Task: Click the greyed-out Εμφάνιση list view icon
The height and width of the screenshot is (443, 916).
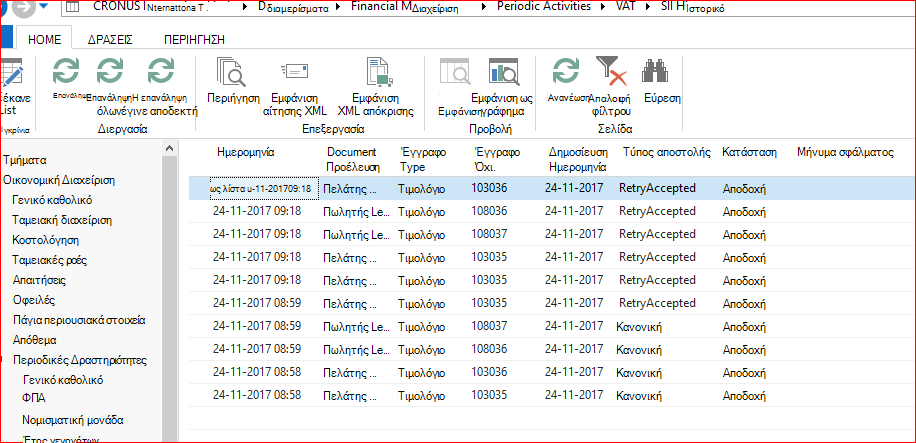Action: tap(454, 72)
